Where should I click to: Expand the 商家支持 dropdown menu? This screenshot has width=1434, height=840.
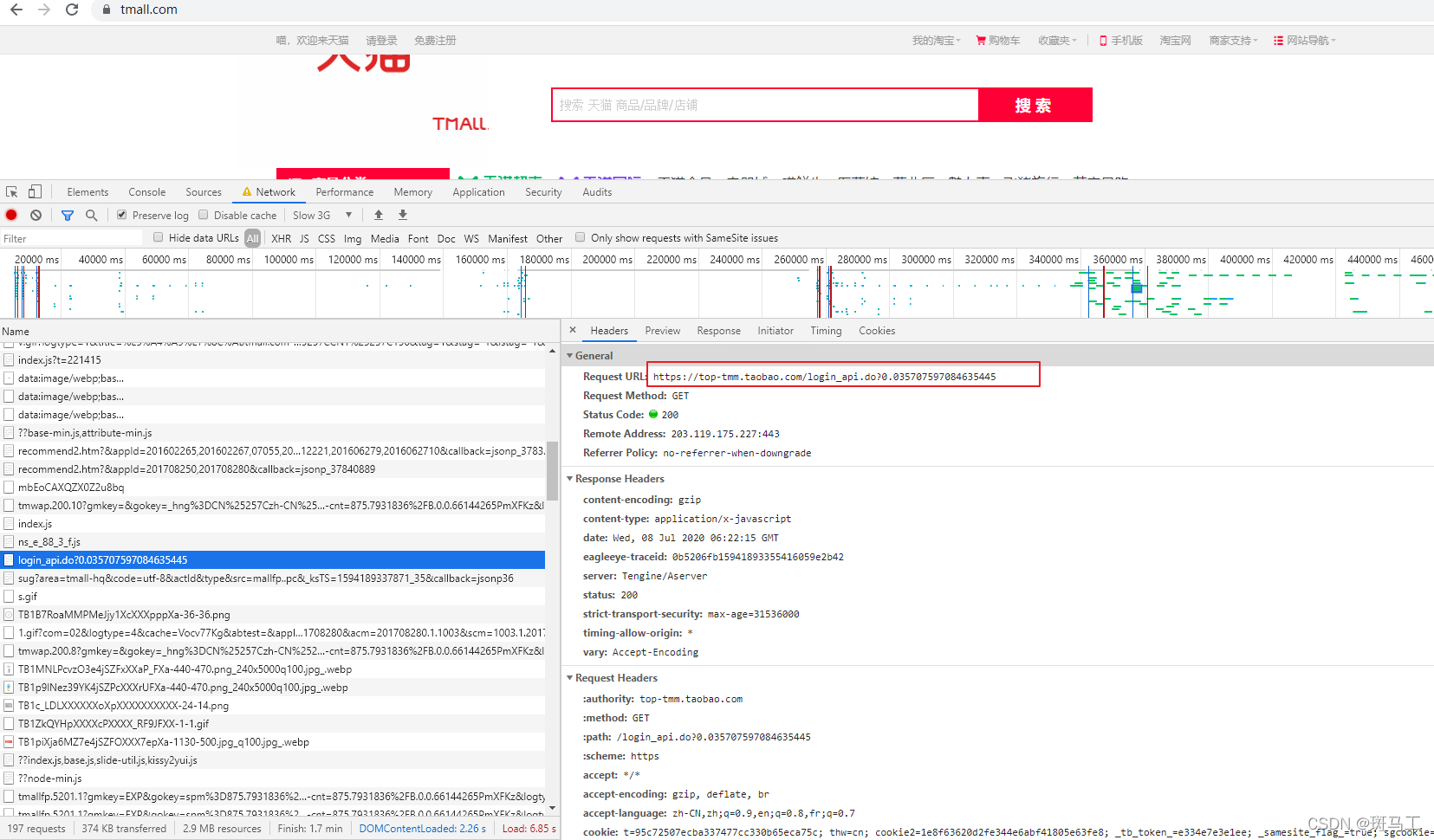coord(1233,41)
